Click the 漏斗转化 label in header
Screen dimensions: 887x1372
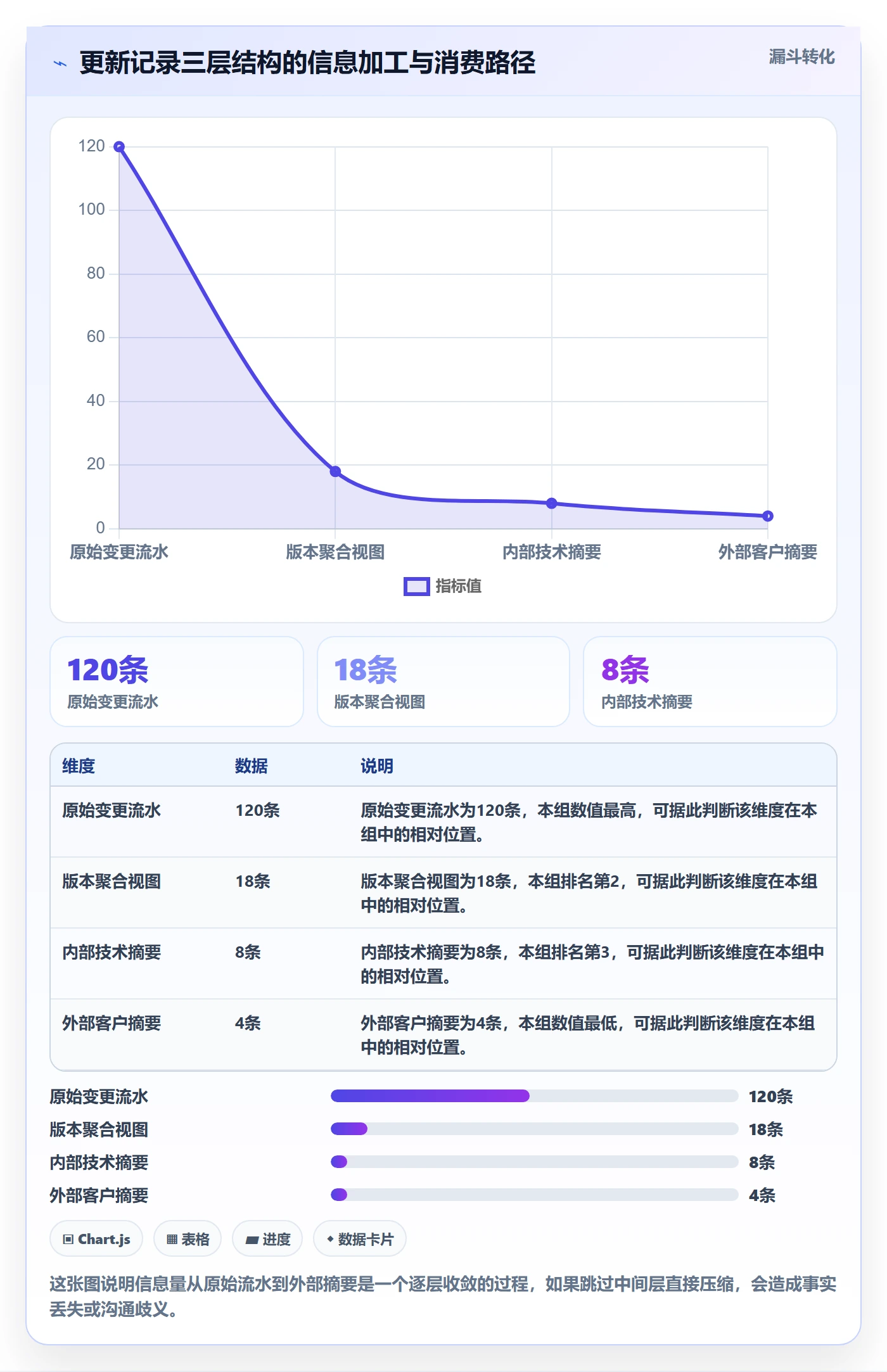[x=801, y=57]
